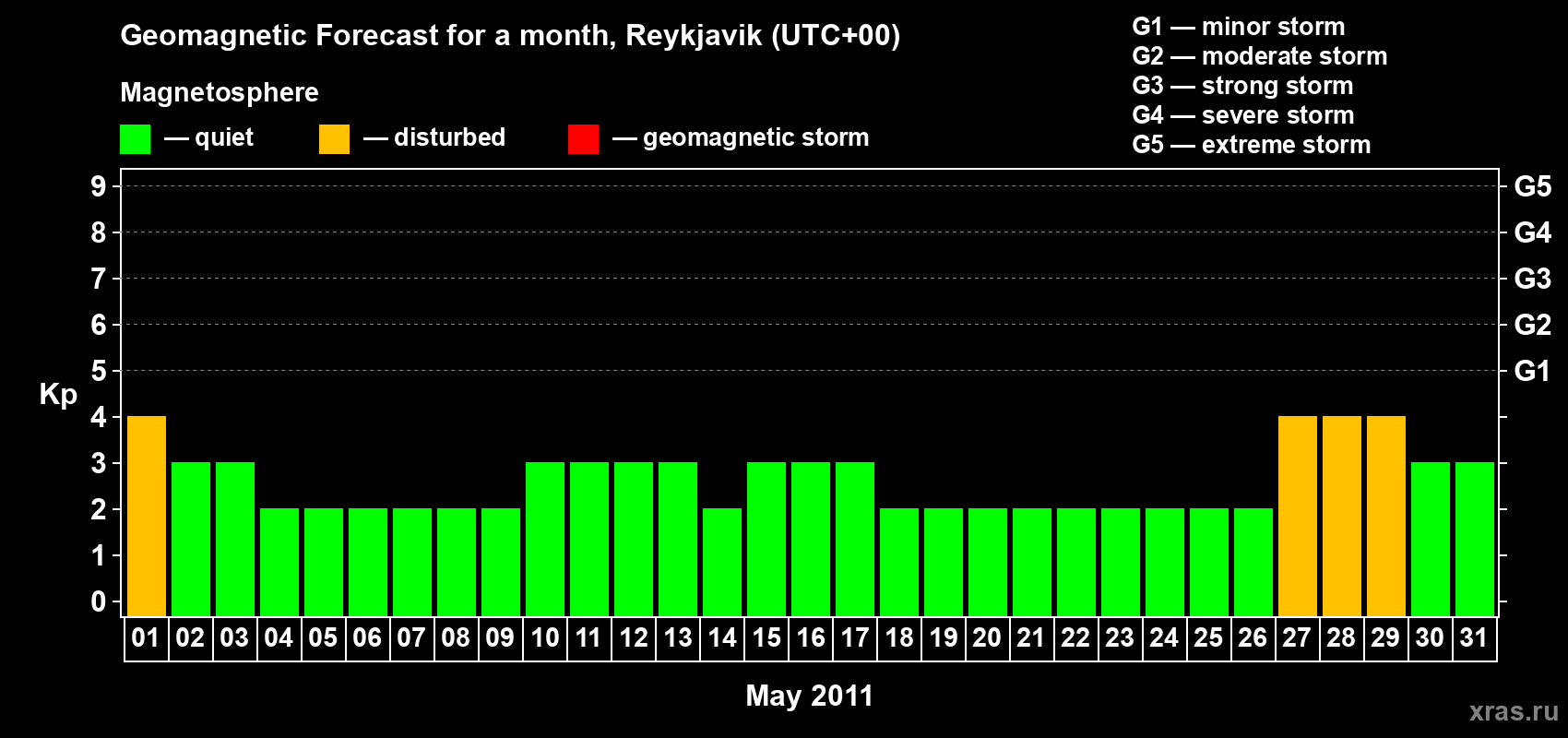Click the 'G4 — severe storm' legend text
Screen dimensions: 1568x738
coord(1243,115)
